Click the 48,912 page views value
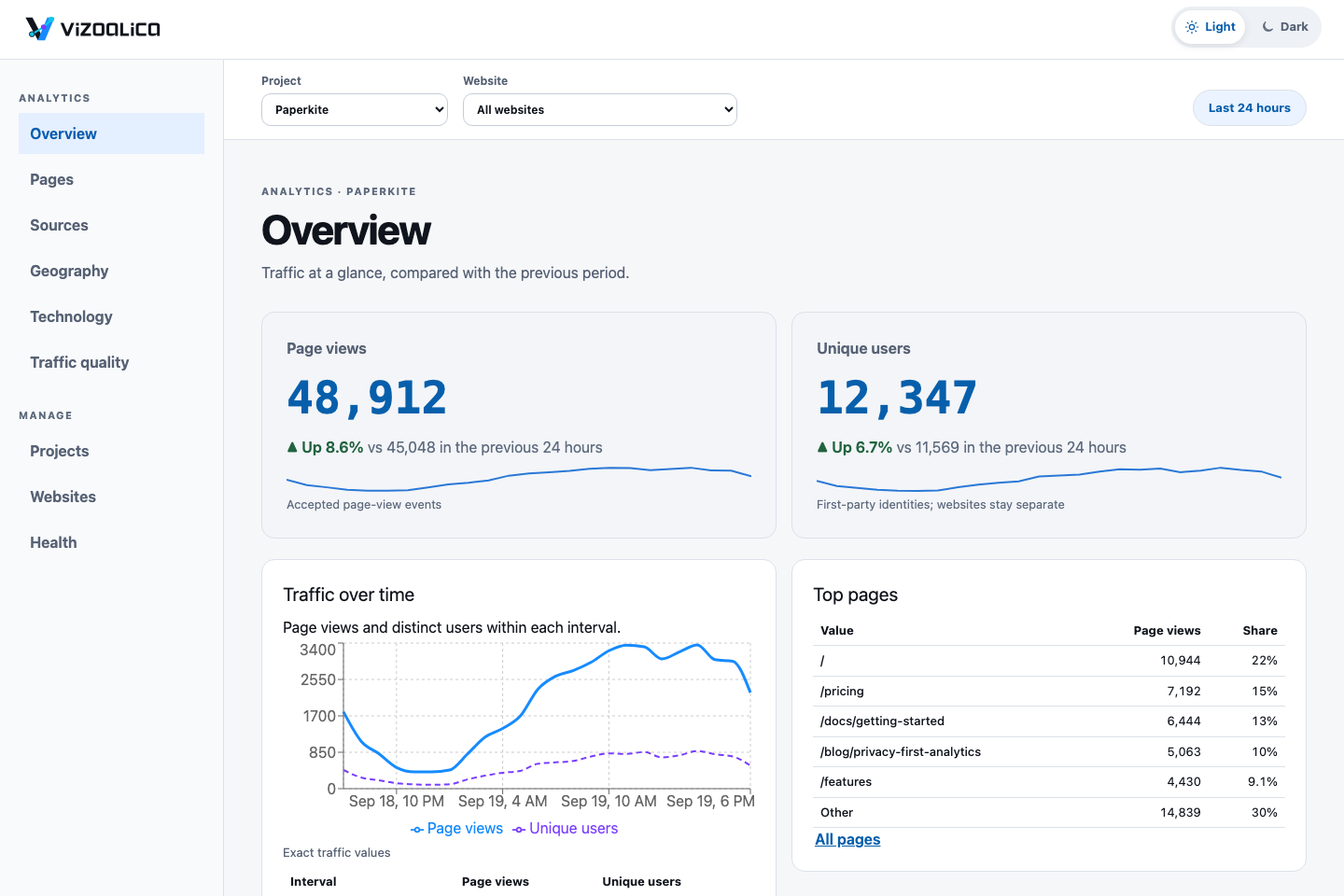 pos(367,398)
